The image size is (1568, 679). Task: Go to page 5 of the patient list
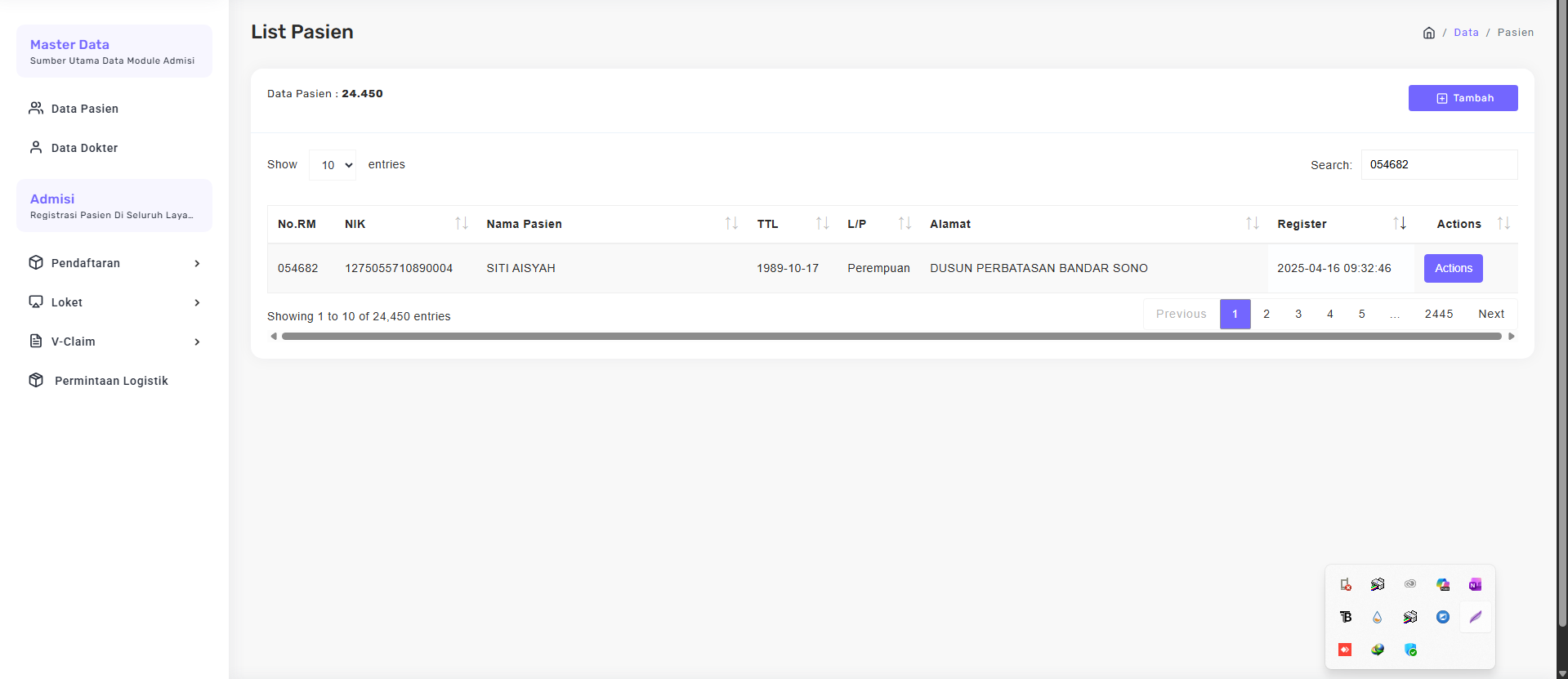[x=1362, y=314]
